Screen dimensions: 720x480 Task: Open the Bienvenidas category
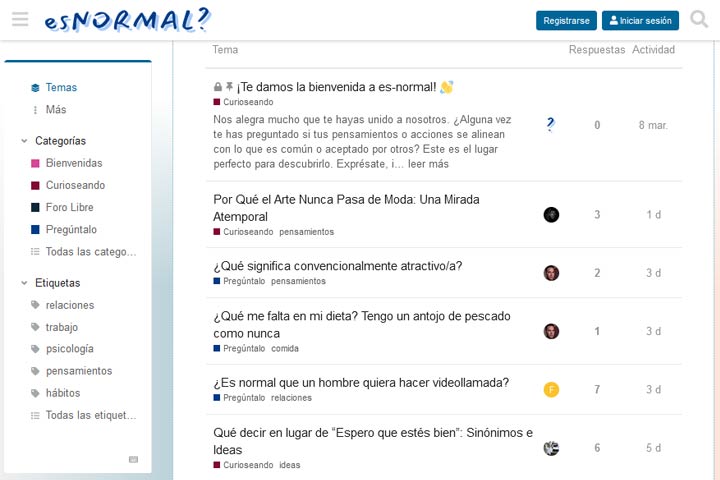74,163
